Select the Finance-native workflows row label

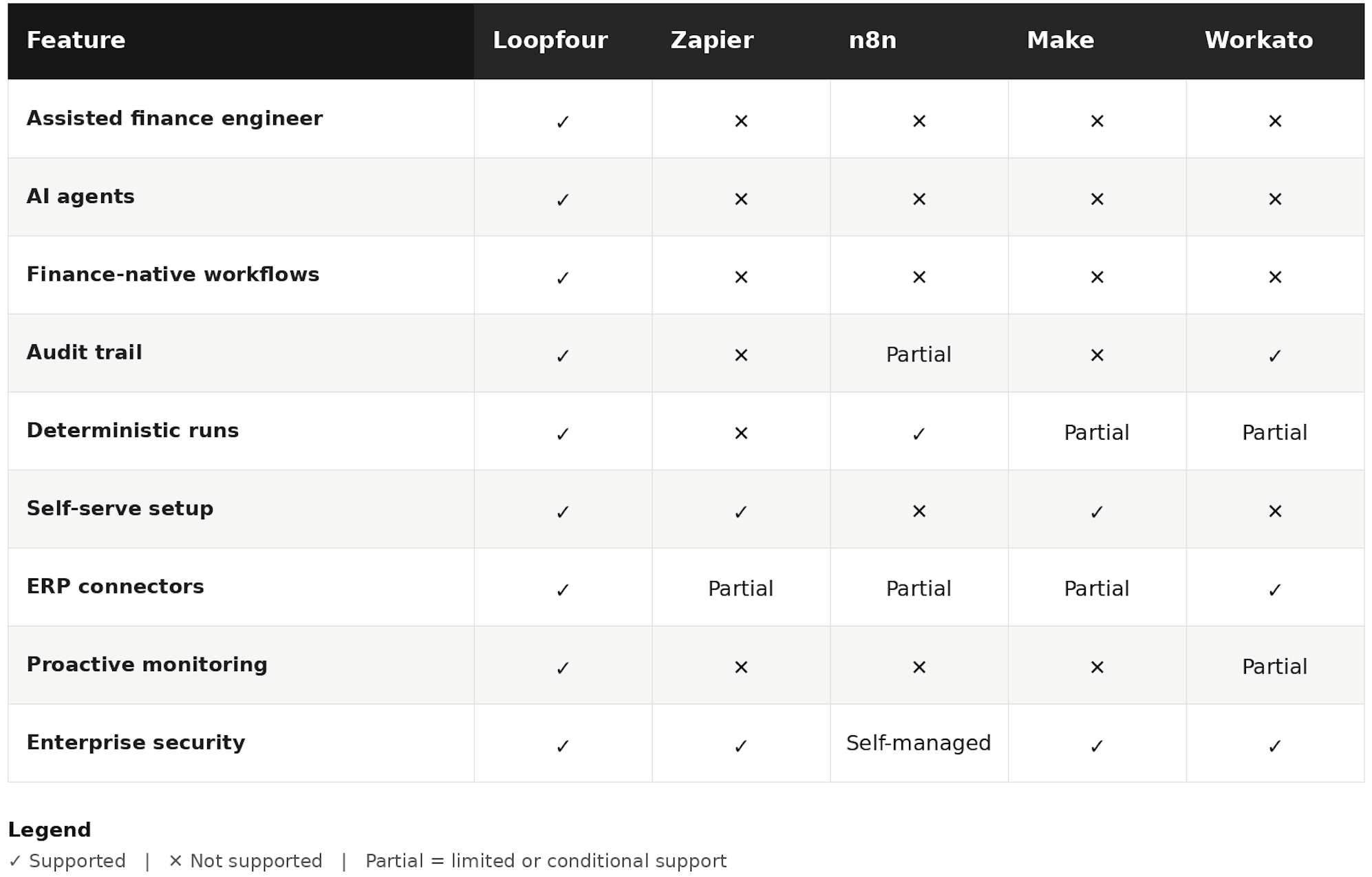tap(173, 275)
